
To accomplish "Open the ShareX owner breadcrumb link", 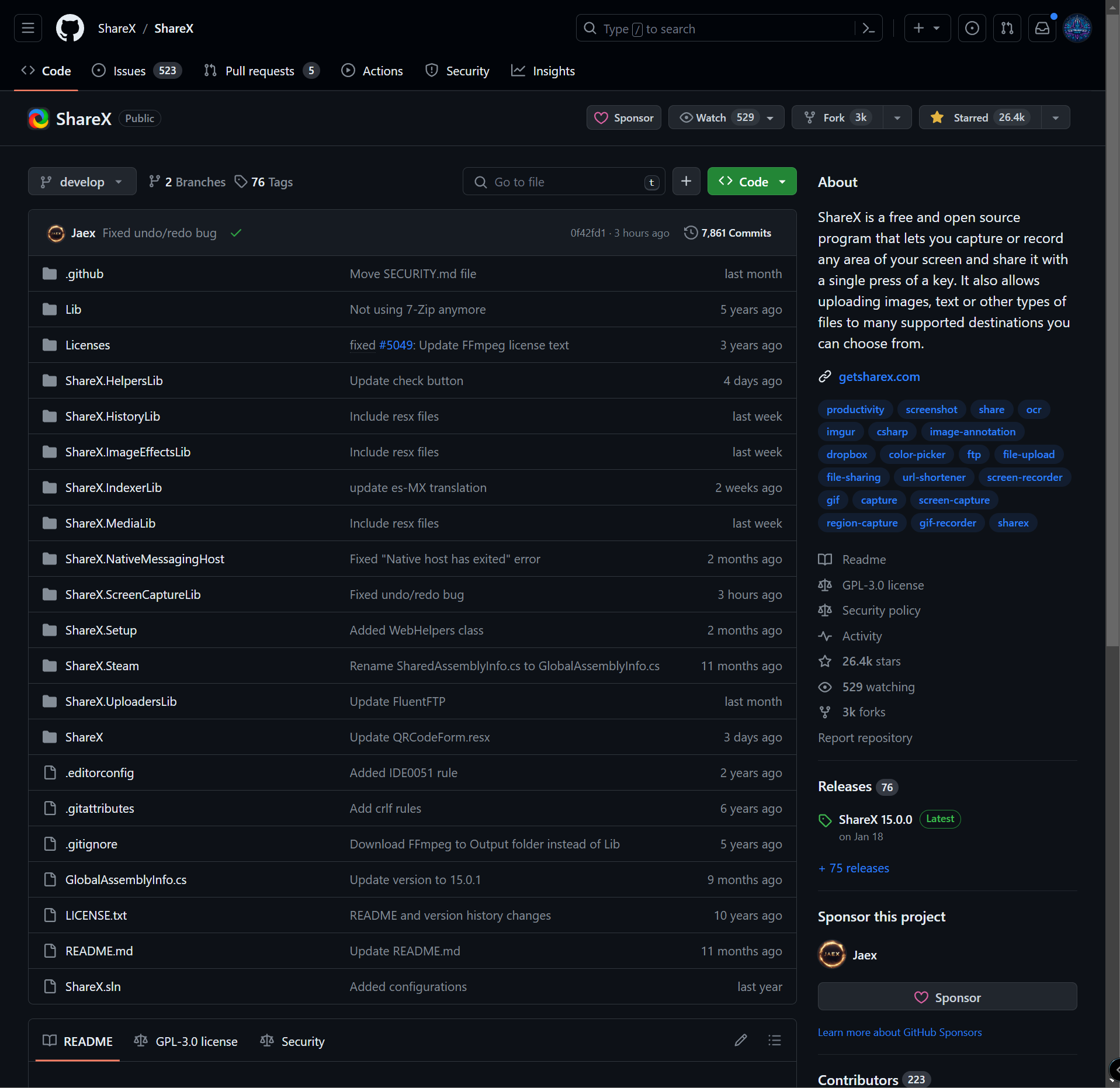I will coord(117,28).
